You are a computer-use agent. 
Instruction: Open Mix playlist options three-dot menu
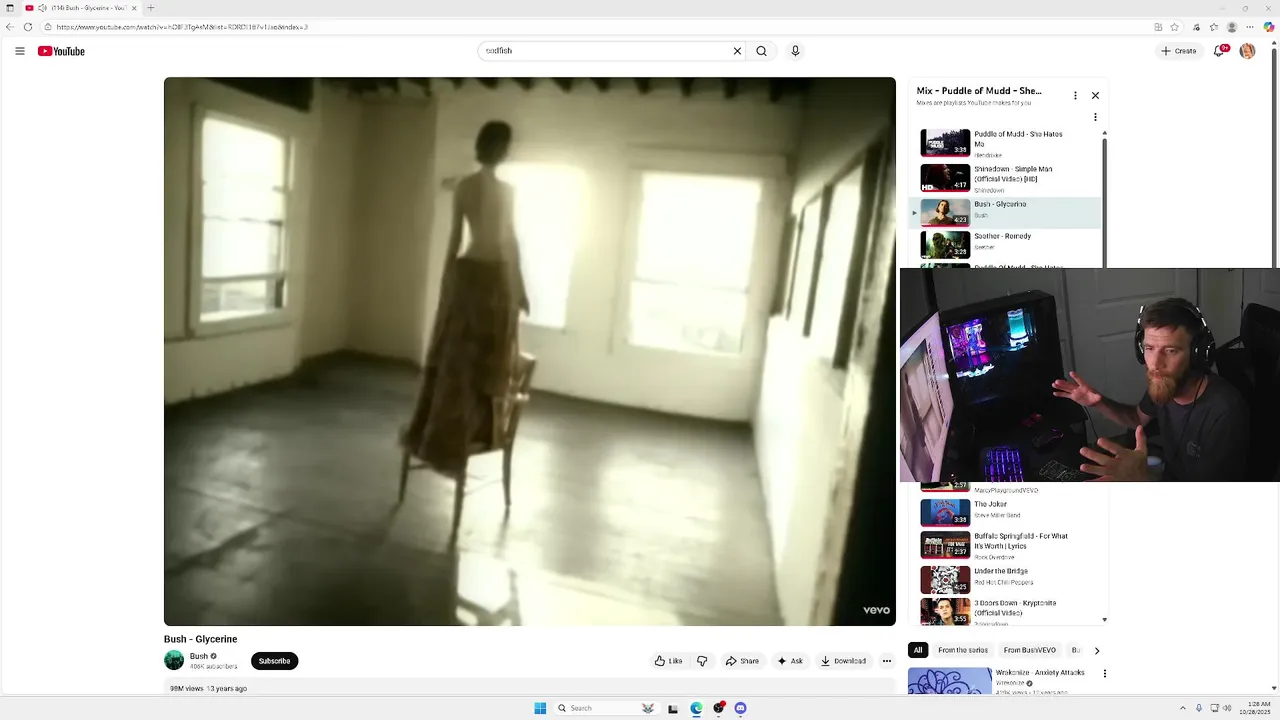[1075, 96]
